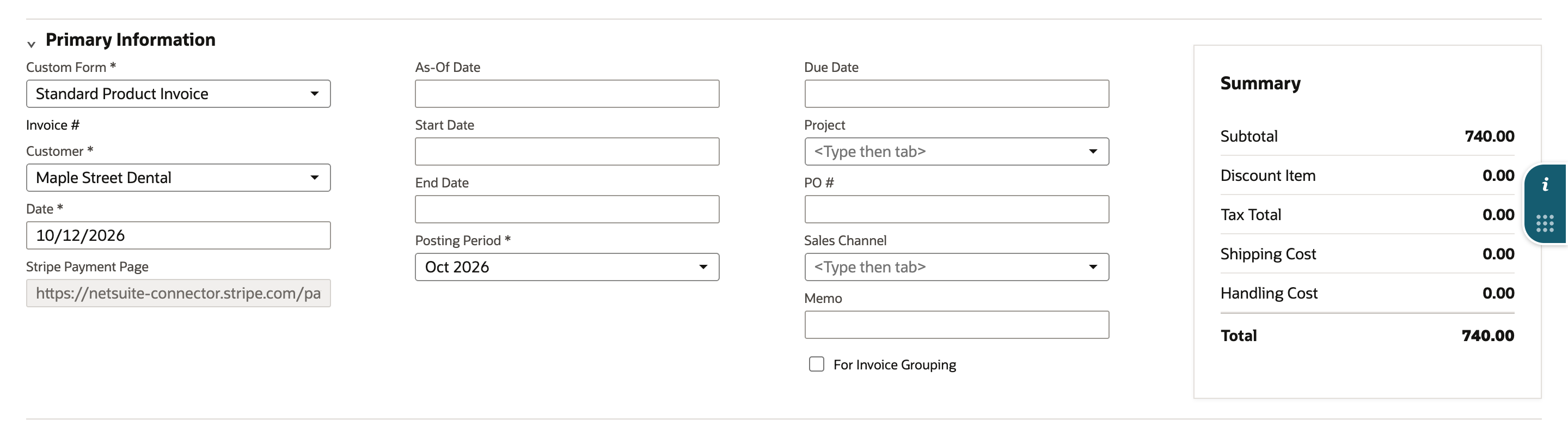Click the Summary heading
This screenshot has height=425, width=1568.
[1260, 83]
